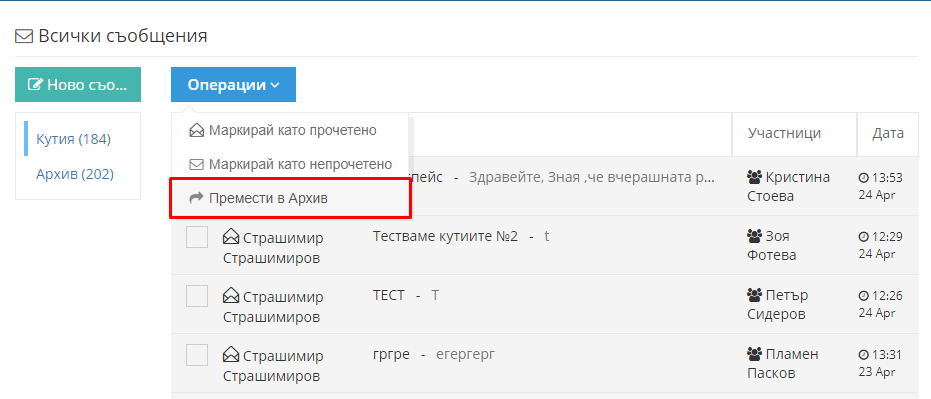Click sender Страшимир Страшимиров in ТЕСТ row
Viewport: 931px width, 399px height.
(x=273, y=306)
